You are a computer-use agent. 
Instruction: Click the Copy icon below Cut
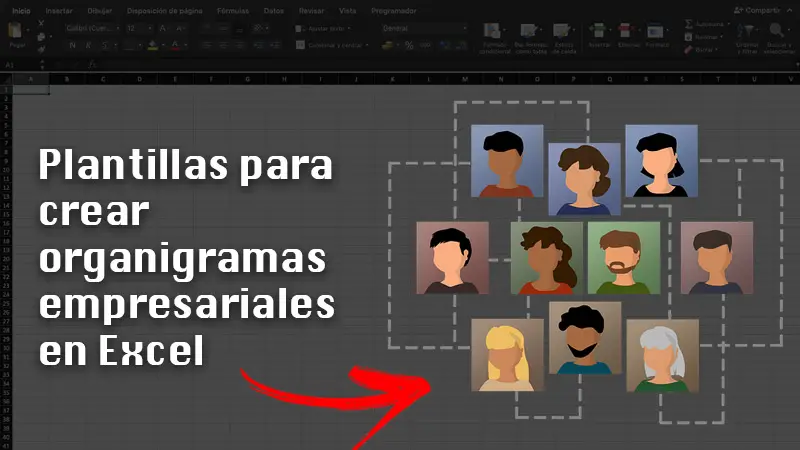(x=41, y=36)
